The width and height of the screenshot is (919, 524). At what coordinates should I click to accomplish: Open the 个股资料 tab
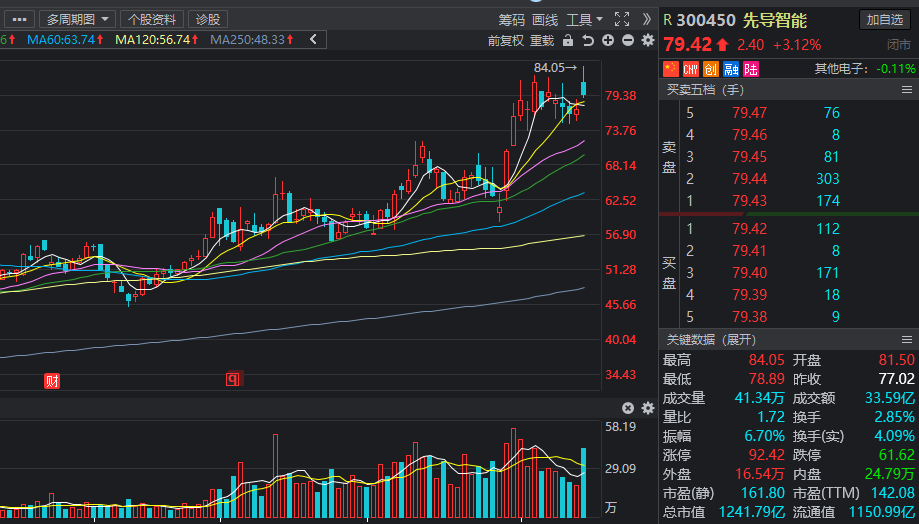[x=152, y=19]
